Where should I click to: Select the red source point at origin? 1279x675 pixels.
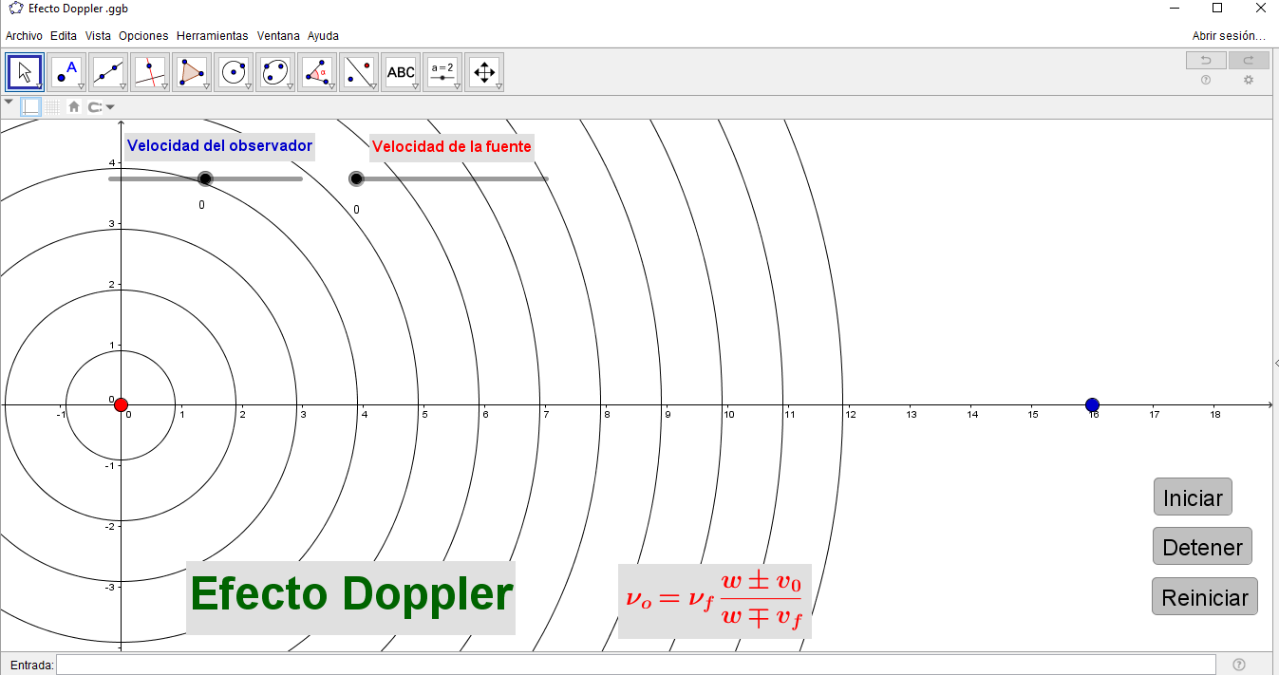(121, 405)
